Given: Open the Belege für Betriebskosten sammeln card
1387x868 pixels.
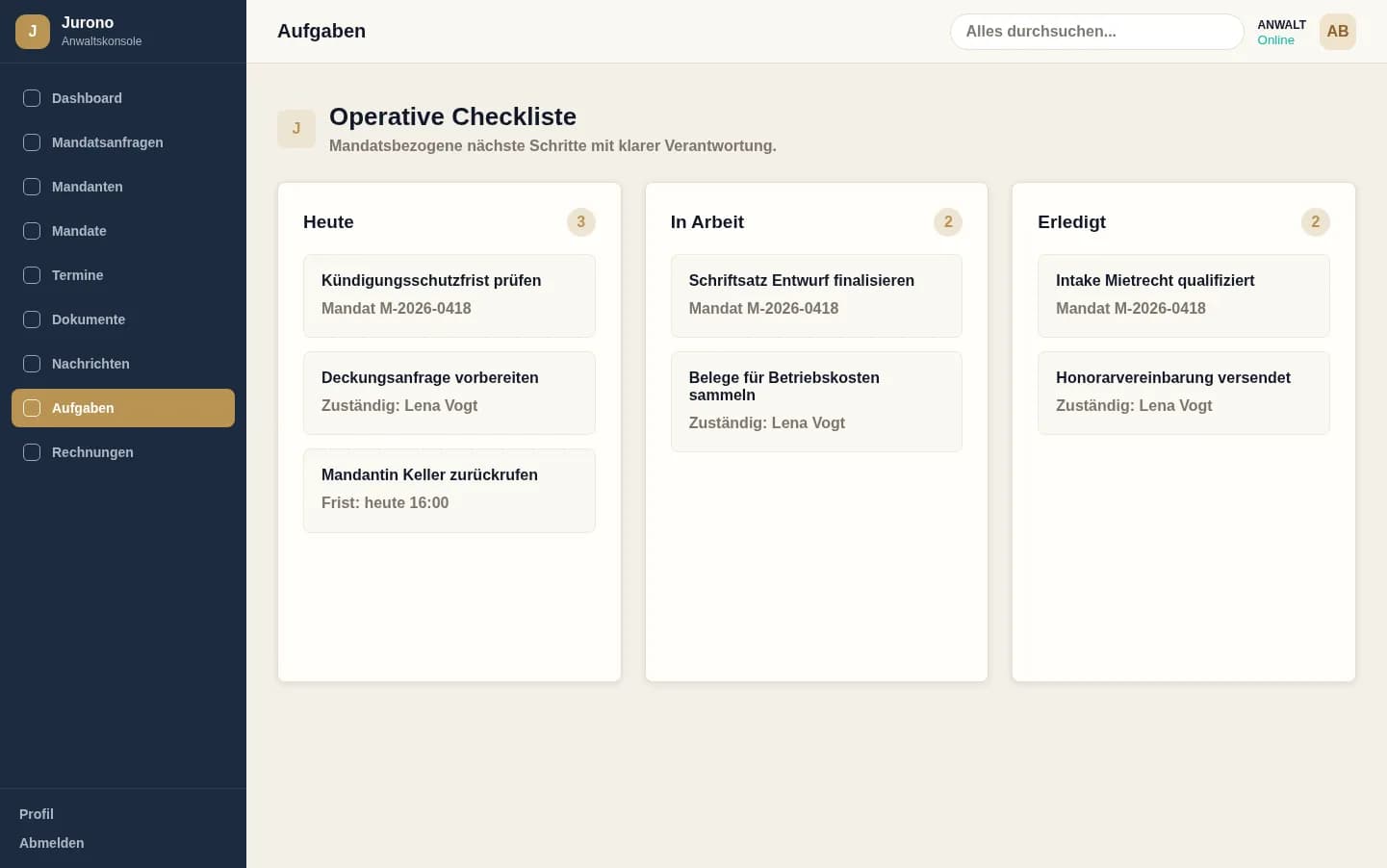Looking at the screenshot, I should 816,401.
